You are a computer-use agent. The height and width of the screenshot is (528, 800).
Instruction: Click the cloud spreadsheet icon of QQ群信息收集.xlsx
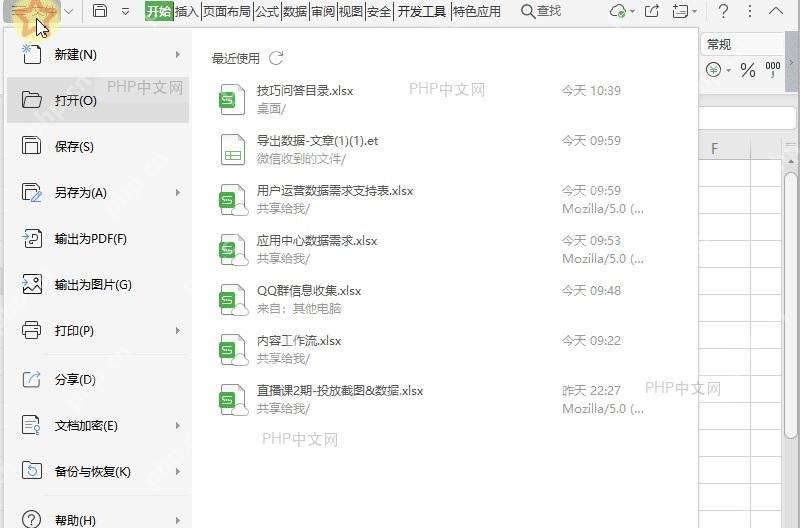[x=233, y=300]
